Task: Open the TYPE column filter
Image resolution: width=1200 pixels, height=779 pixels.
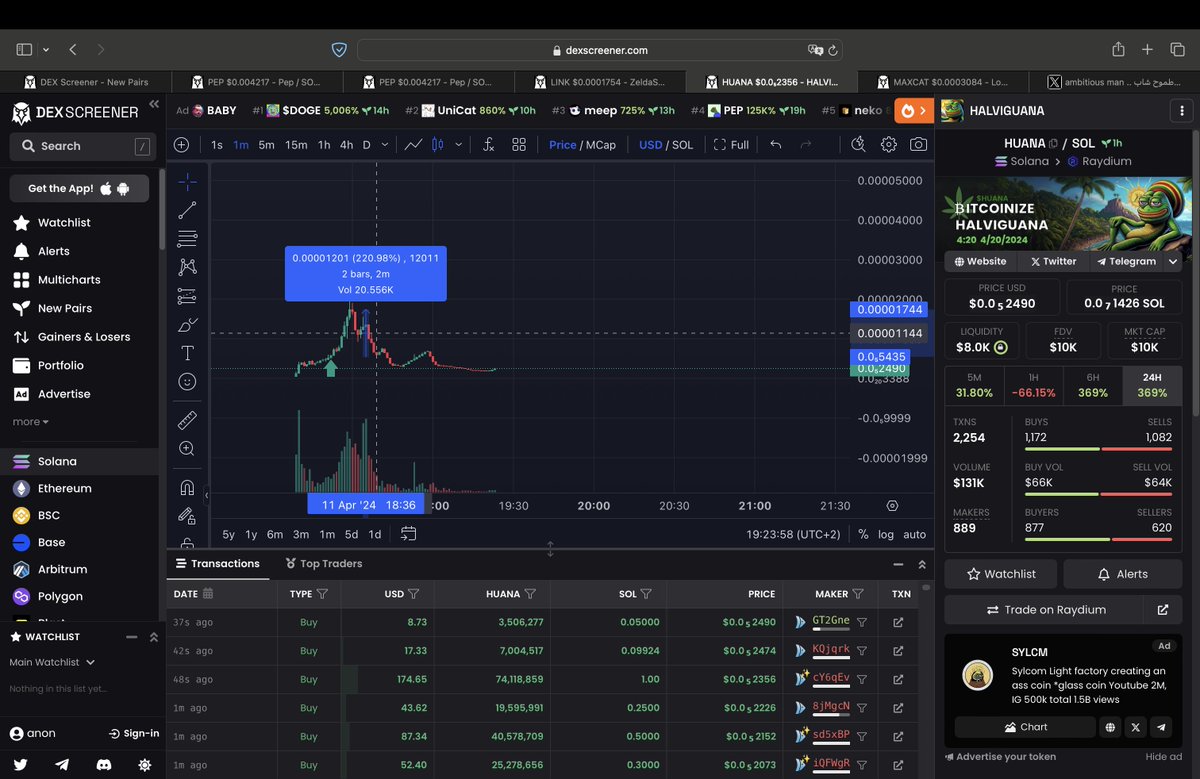Action: click(322, 594)
